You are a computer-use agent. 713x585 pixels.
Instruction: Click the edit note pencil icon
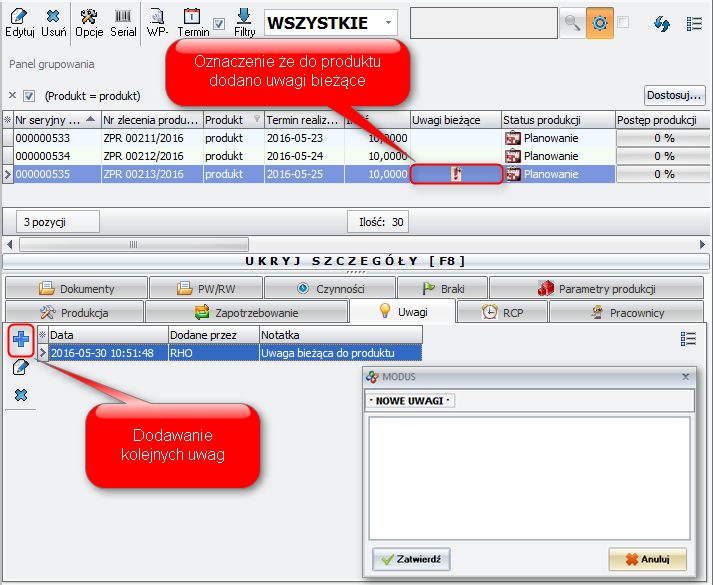20,367
